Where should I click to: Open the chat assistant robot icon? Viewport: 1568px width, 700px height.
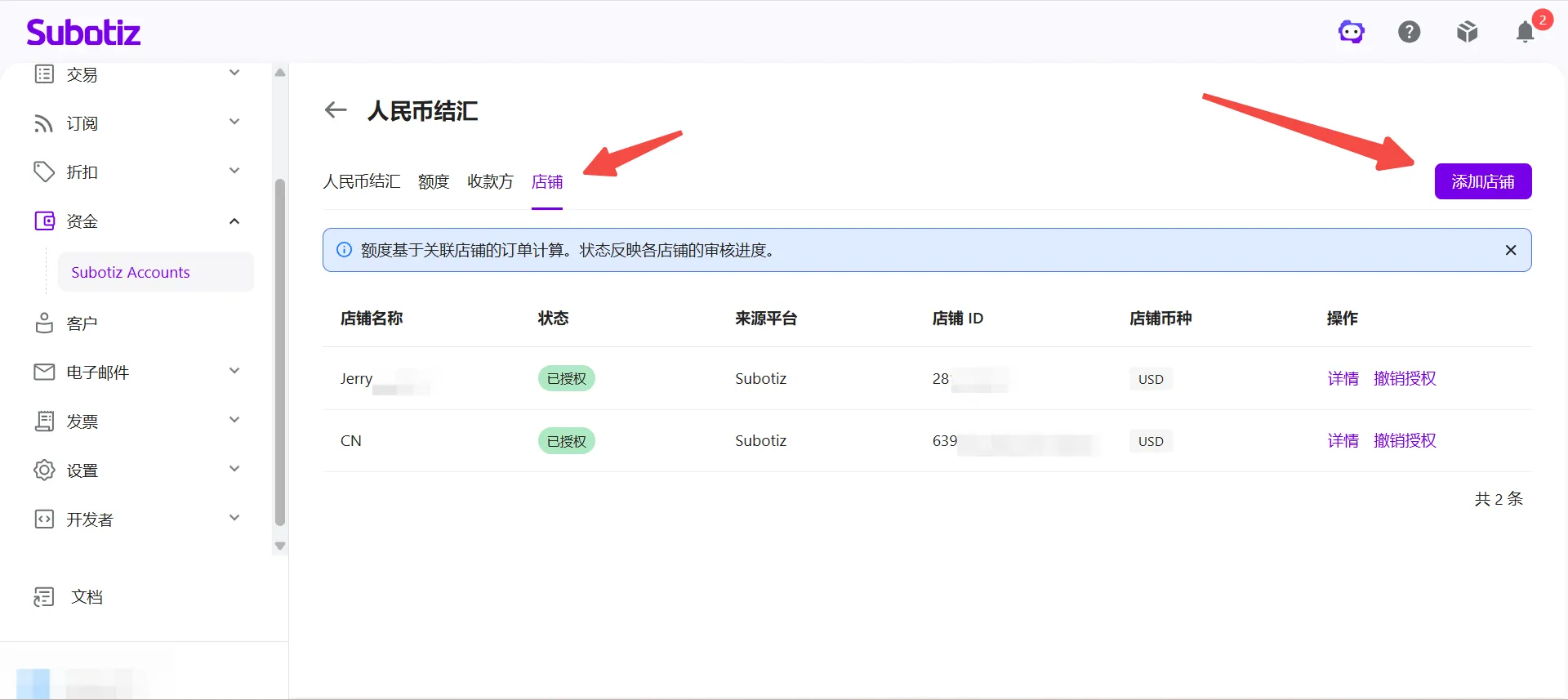[x=1352, y=32]
